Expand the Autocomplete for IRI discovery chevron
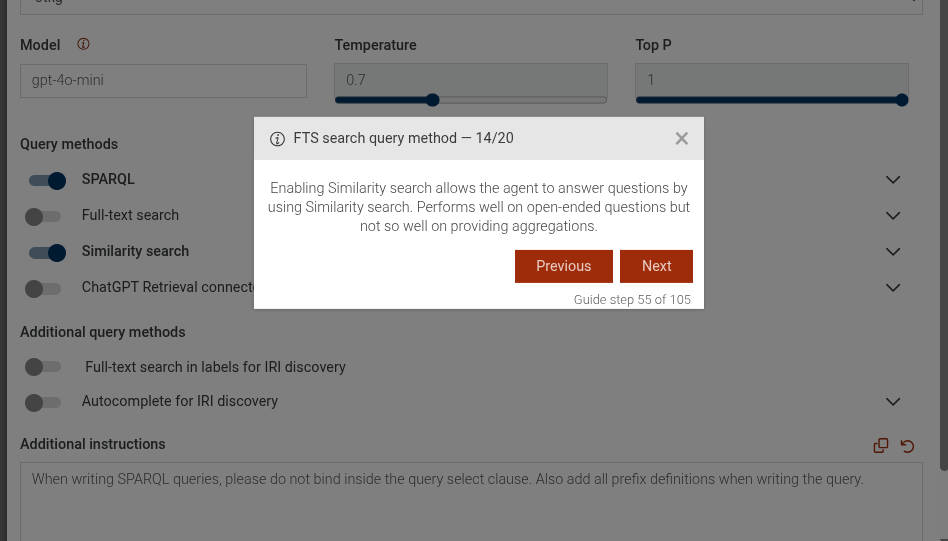This screenshot has height=541, width=948. tap(893, 402)
